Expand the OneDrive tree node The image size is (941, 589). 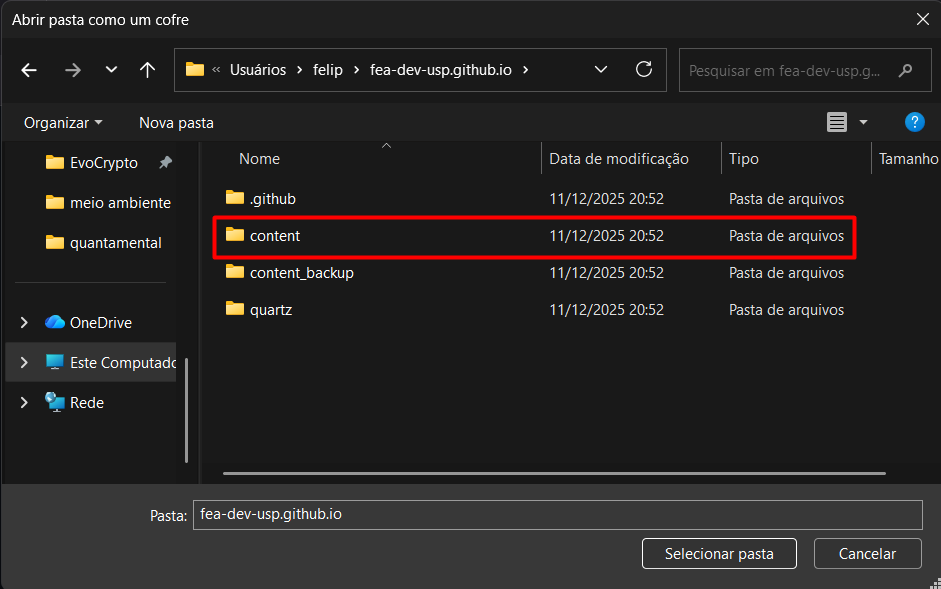25,323
